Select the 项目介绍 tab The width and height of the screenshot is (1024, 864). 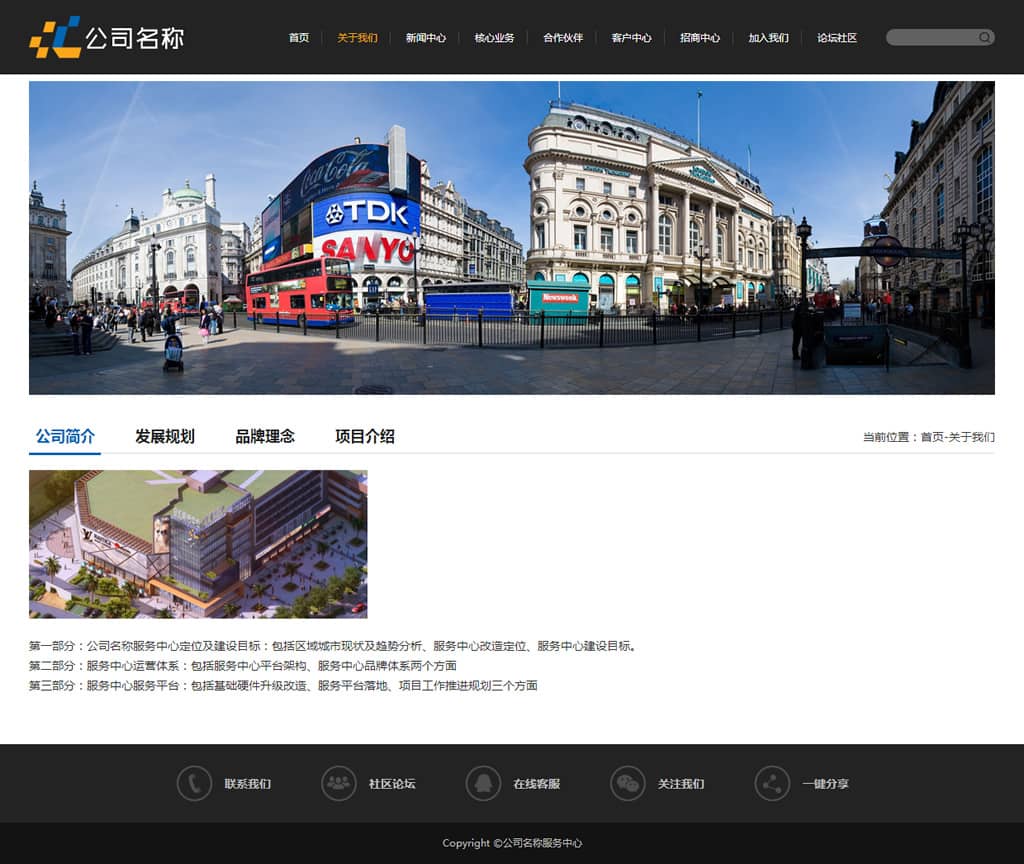[365, 436]
